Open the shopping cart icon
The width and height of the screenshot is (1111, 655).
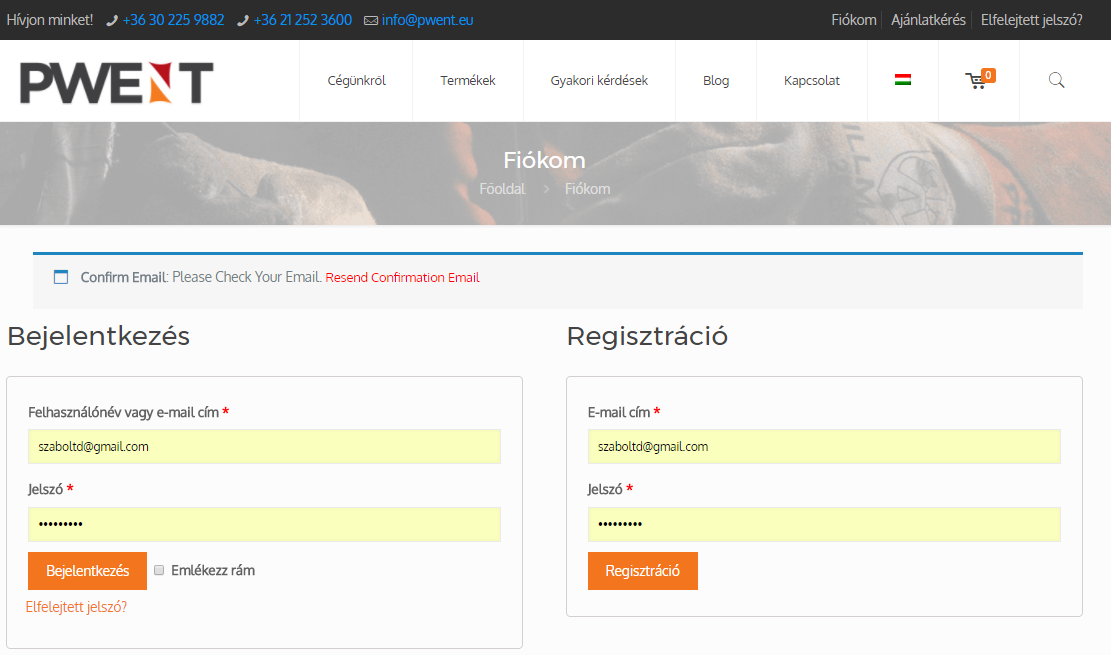pos(978,80)
